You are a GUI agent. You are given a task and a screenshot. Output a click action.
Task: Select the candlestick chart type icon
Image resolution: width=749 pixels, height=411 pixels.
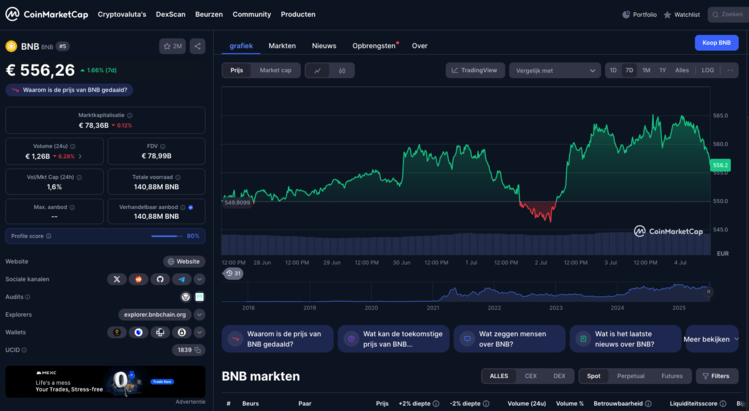pos(342,71)
